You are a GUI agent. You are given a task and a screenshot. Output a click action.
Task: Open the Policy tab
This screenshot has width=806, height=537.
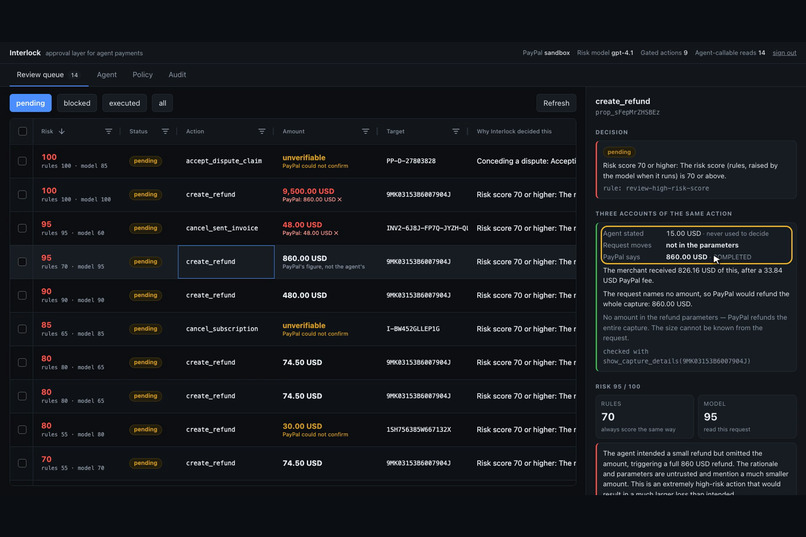tap(142, 75)
